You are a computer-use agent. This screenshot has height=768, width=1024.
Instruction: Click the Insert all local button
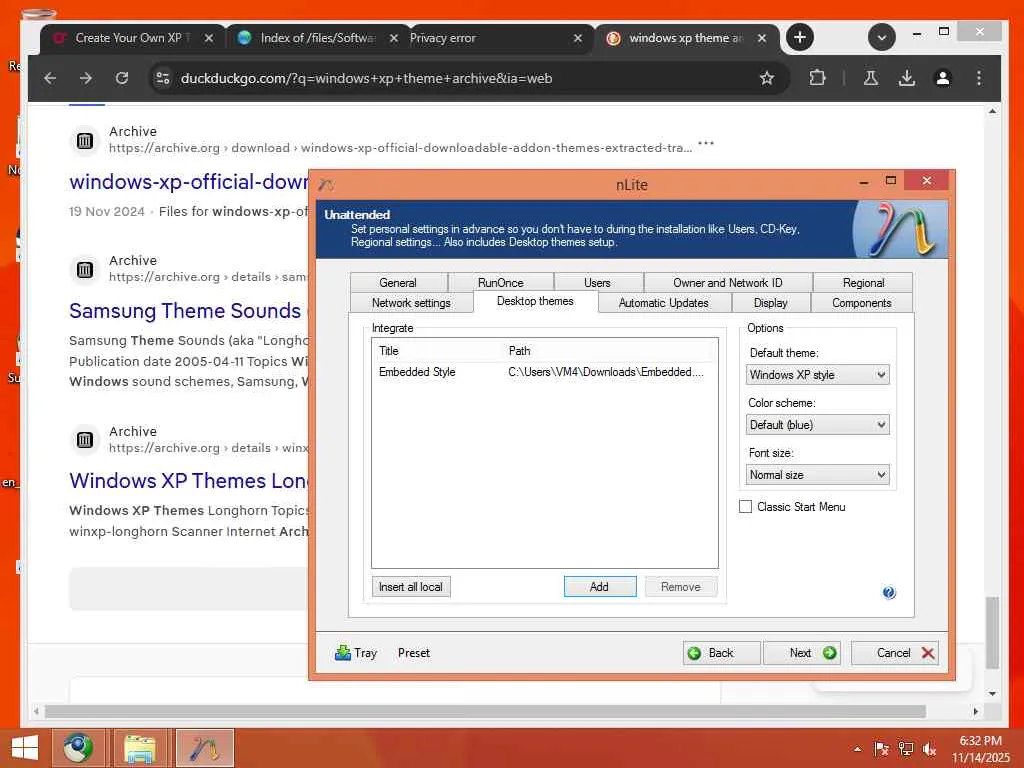tap(411, 586)
